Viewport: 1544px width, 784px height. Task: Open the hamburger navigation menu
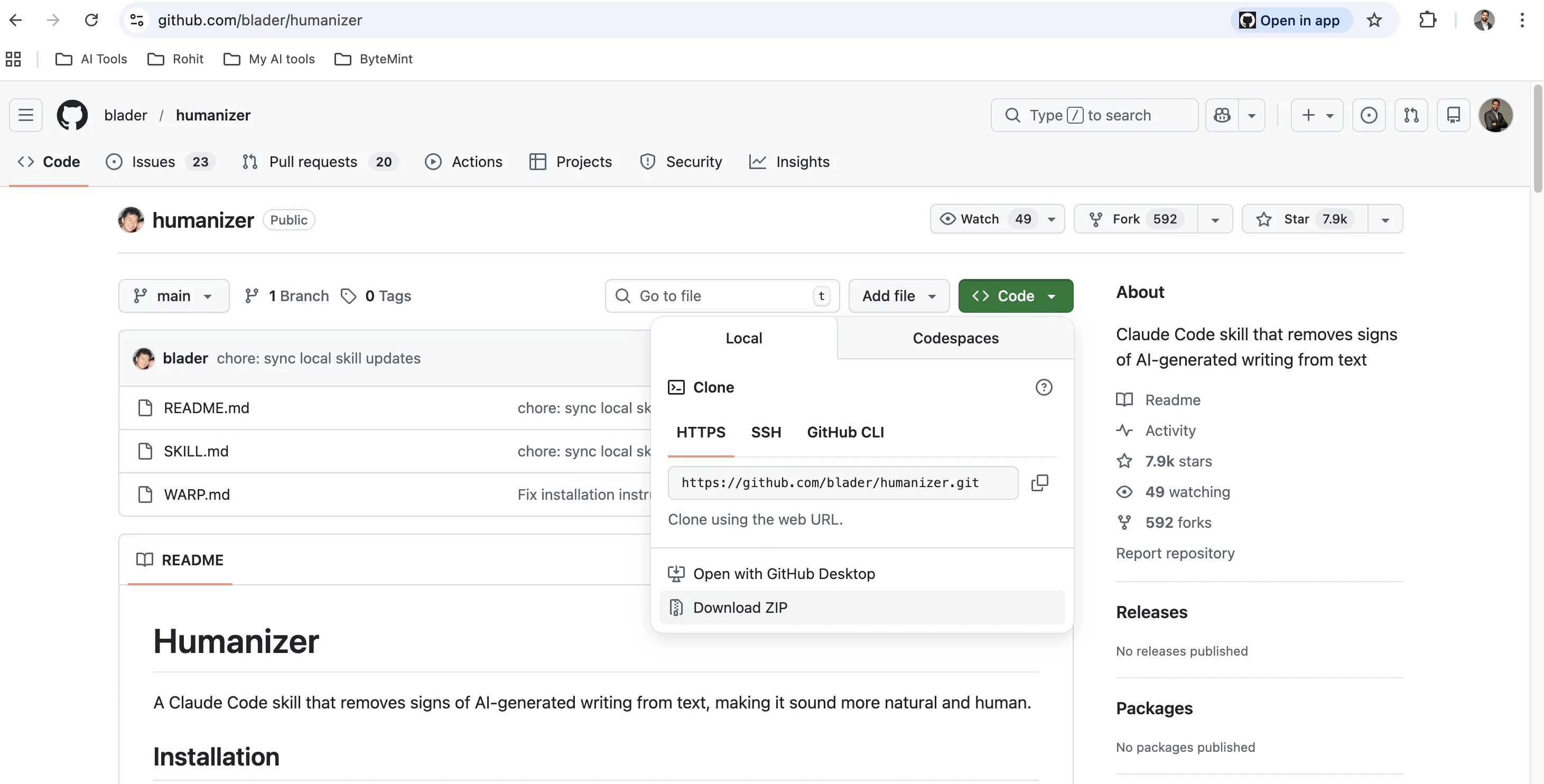coord(26,115)
